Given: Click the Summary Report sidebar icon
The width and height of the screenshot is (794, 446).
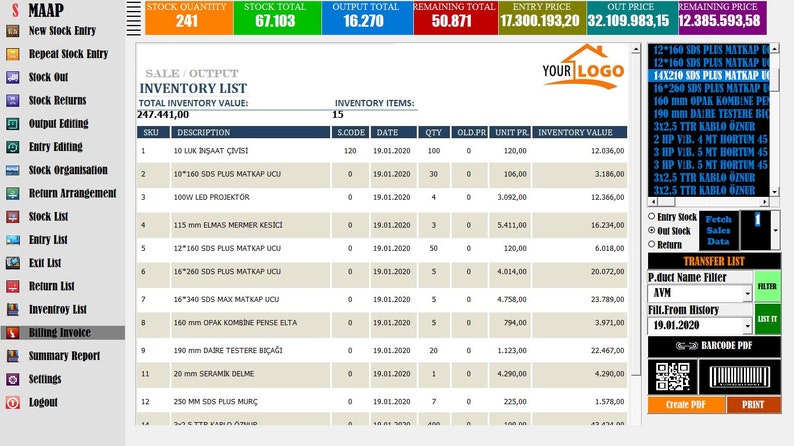Looking at the screenshot, I should coord(13,356).
